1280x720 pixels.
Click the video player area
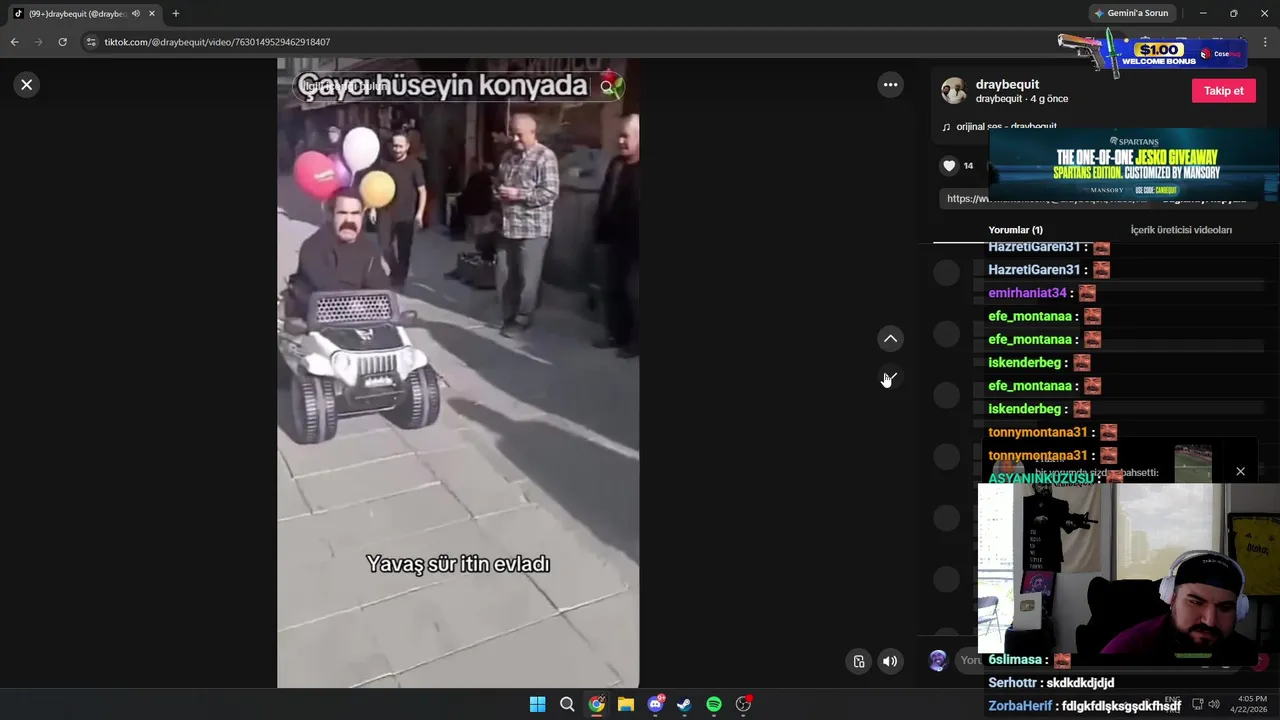458,373
